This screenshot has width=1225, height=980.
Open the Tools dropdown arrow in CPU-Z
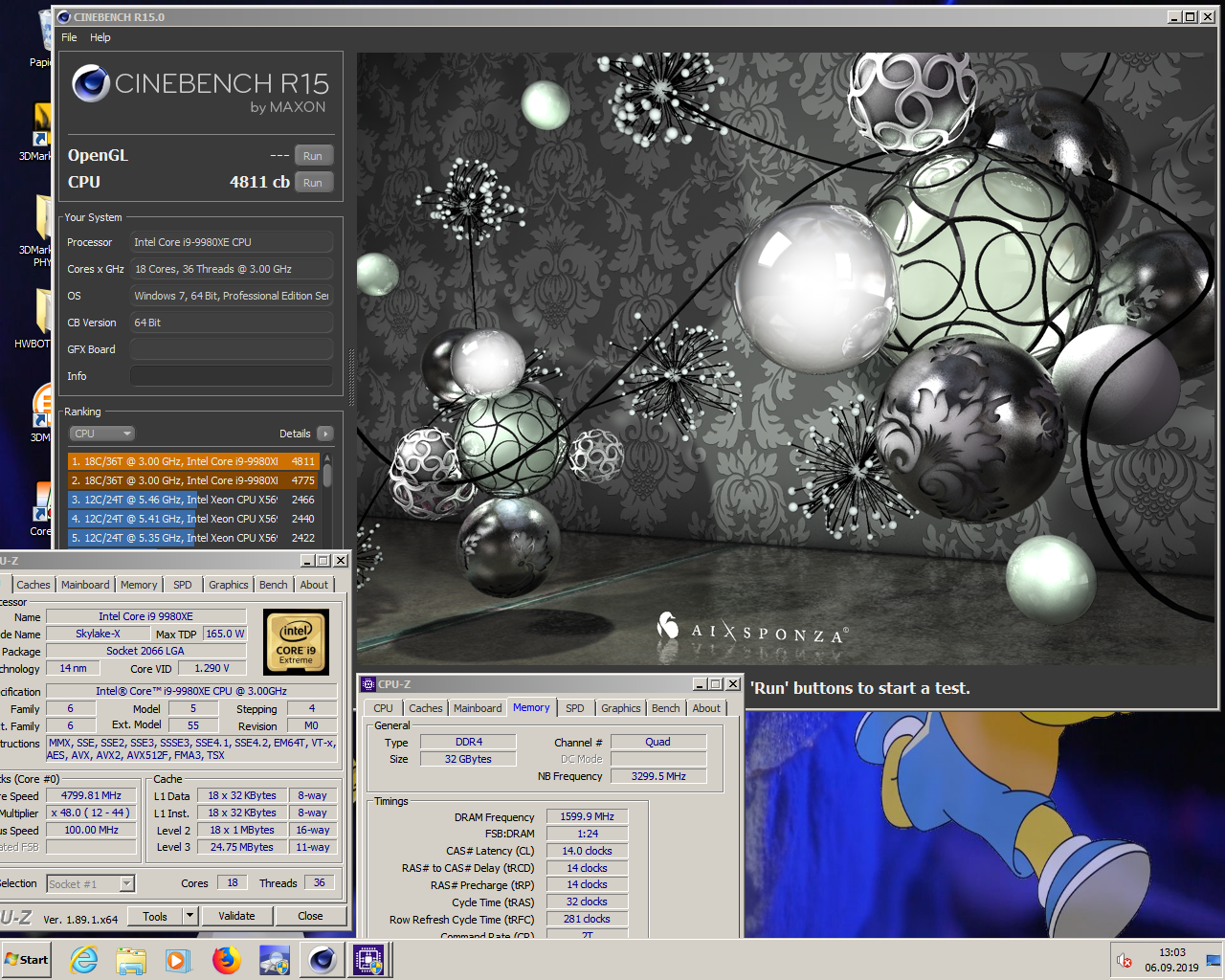pos(189,916)
